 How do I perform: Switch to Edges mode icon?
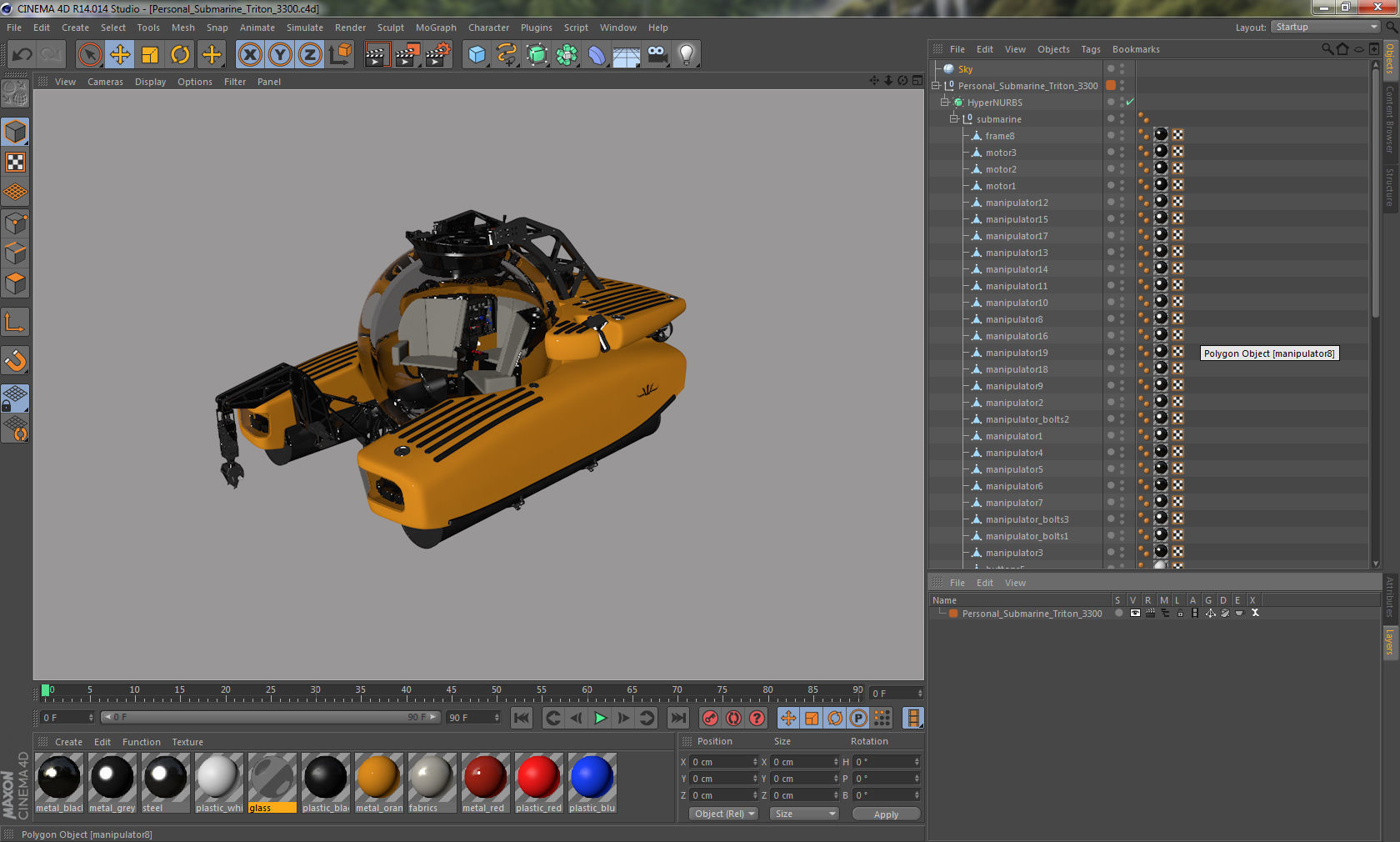tap(16, 253)
